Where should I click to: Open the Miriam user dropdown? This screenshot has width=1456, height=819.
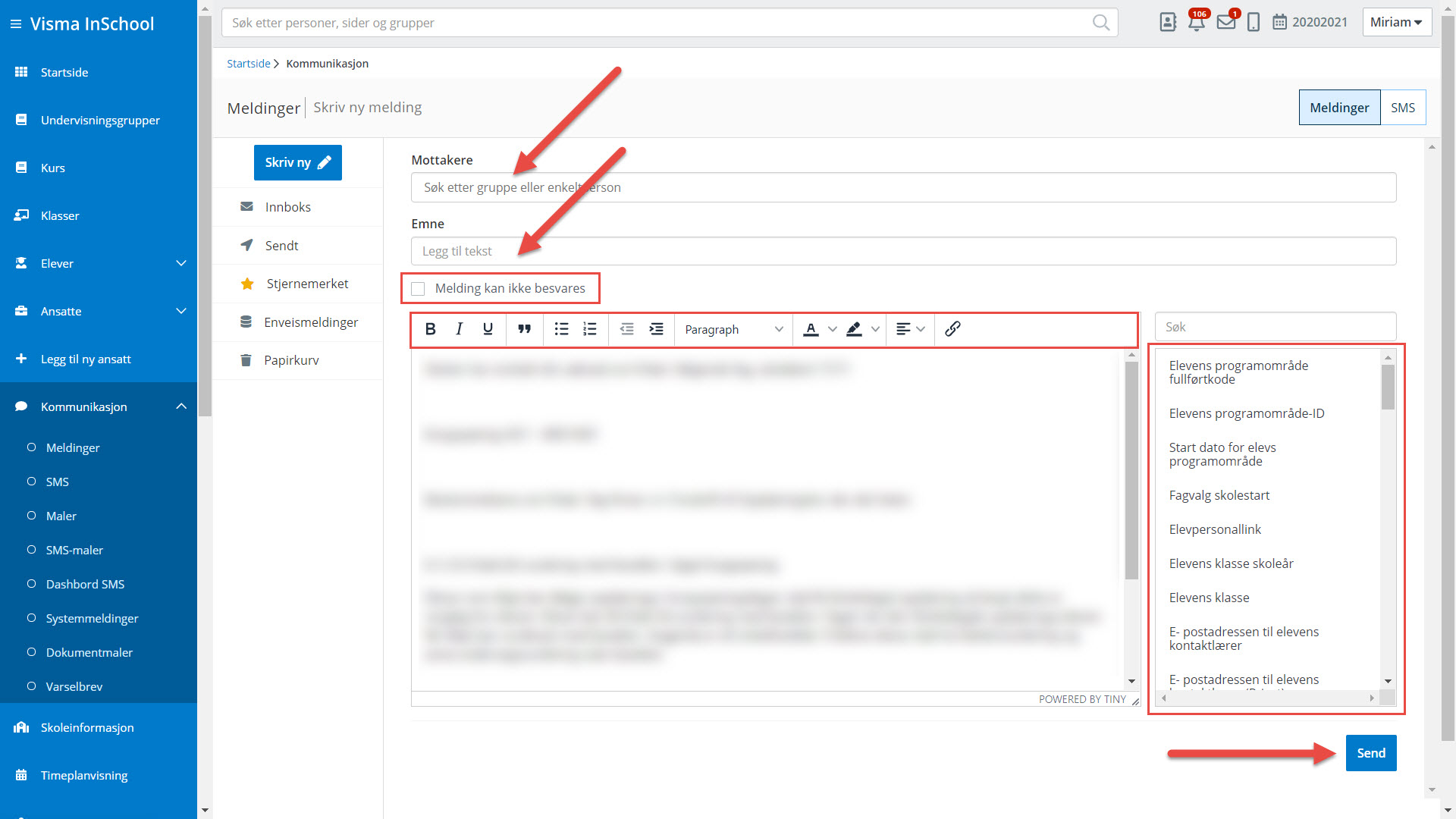point(1396,22)
